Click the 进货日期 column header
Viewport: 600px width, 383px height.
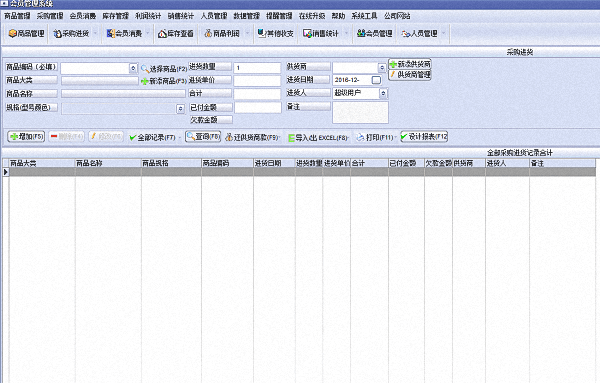click(x=274, y=163)
